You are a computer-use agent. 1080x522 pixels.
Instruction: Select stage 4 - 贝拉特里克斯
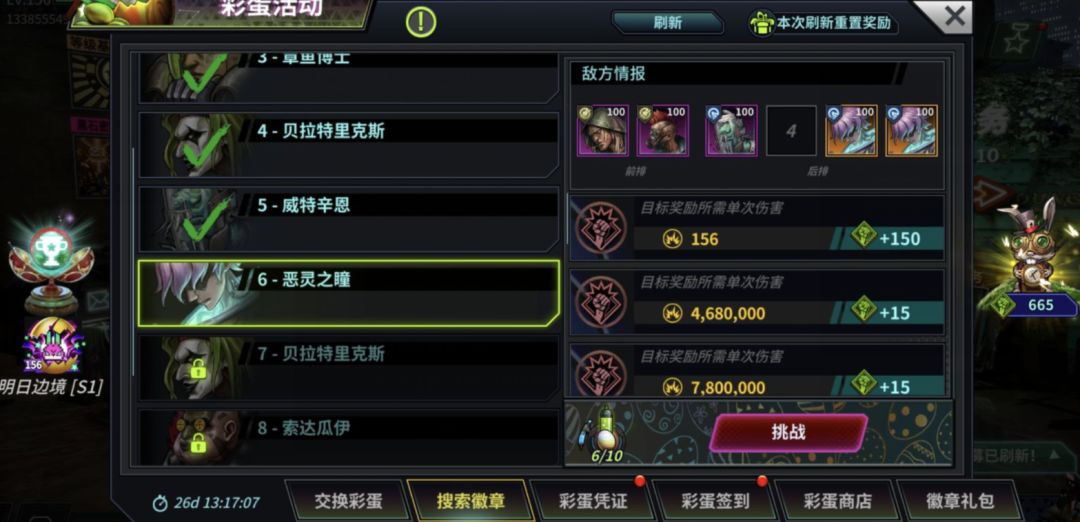point(349,145)
